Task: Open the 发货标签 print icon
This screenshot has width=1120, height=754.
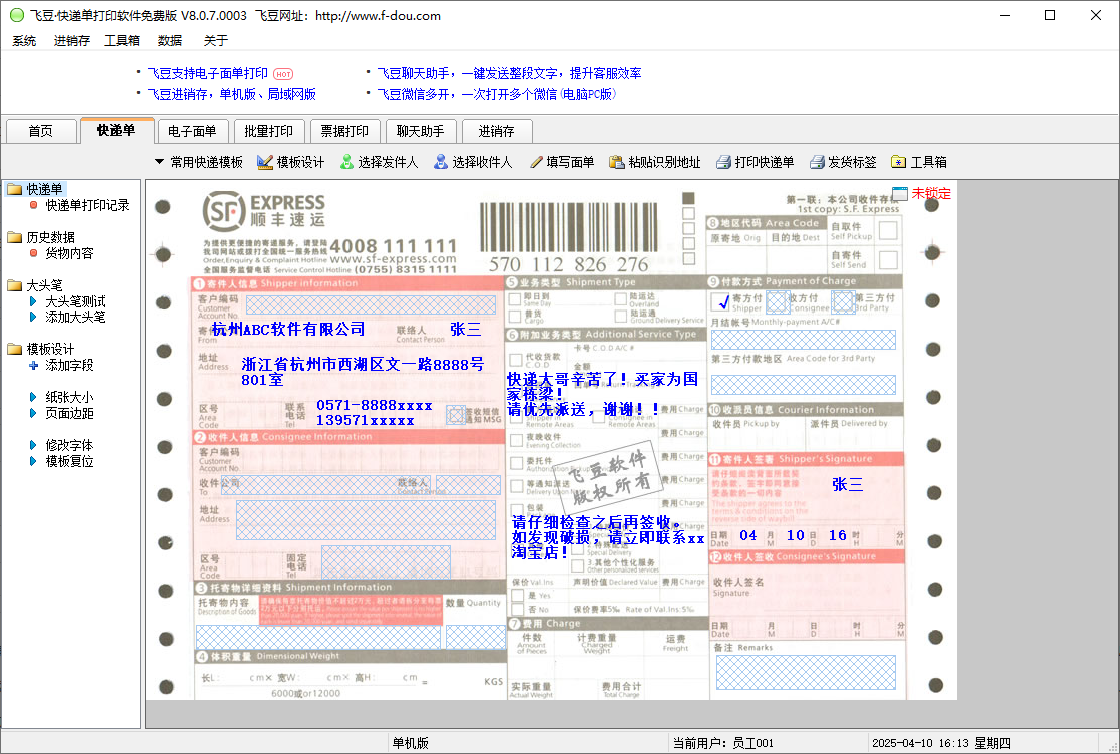Action: tap(817, 162)
